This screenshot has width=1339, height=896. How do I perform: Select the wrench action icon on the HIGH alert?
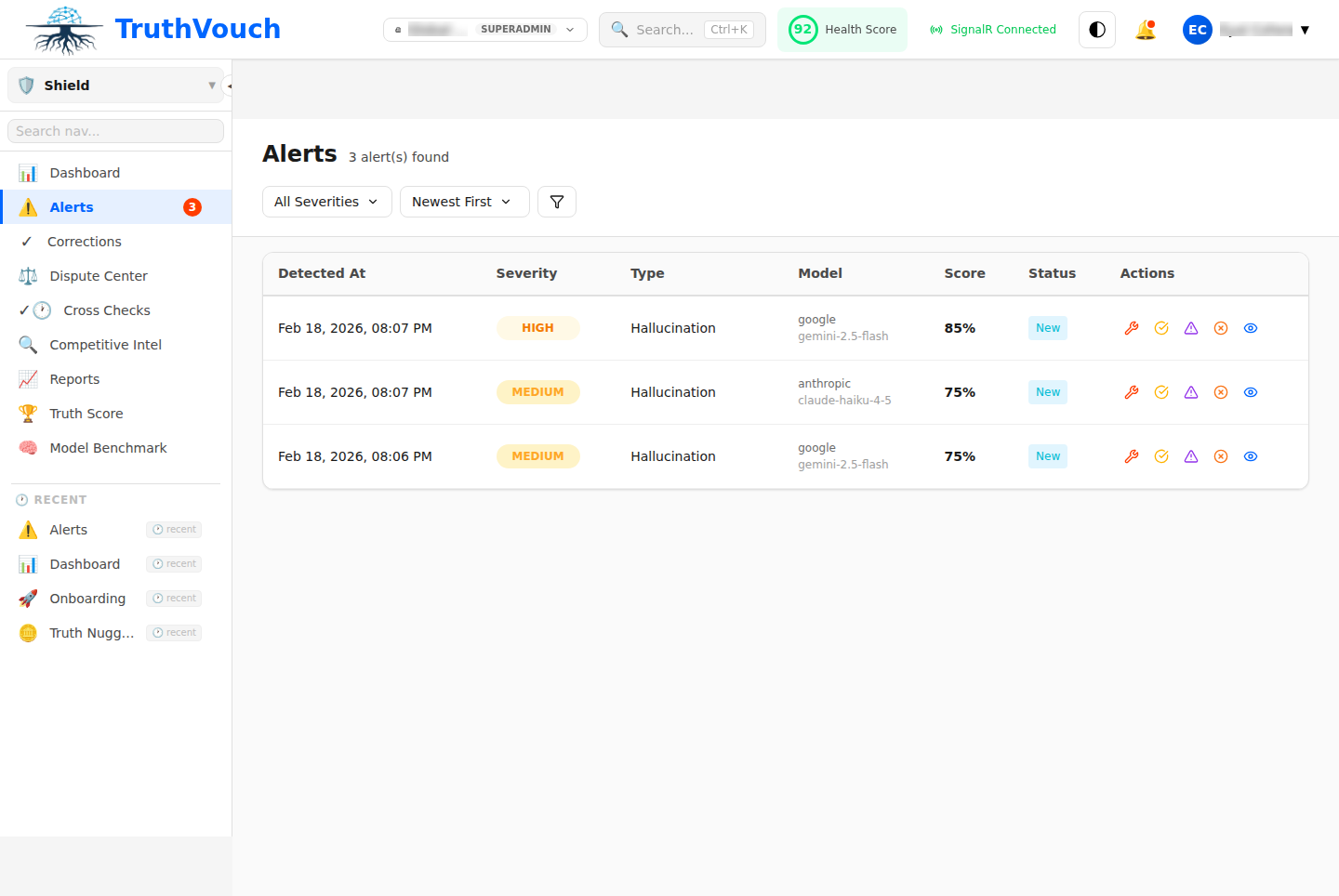1132,328
